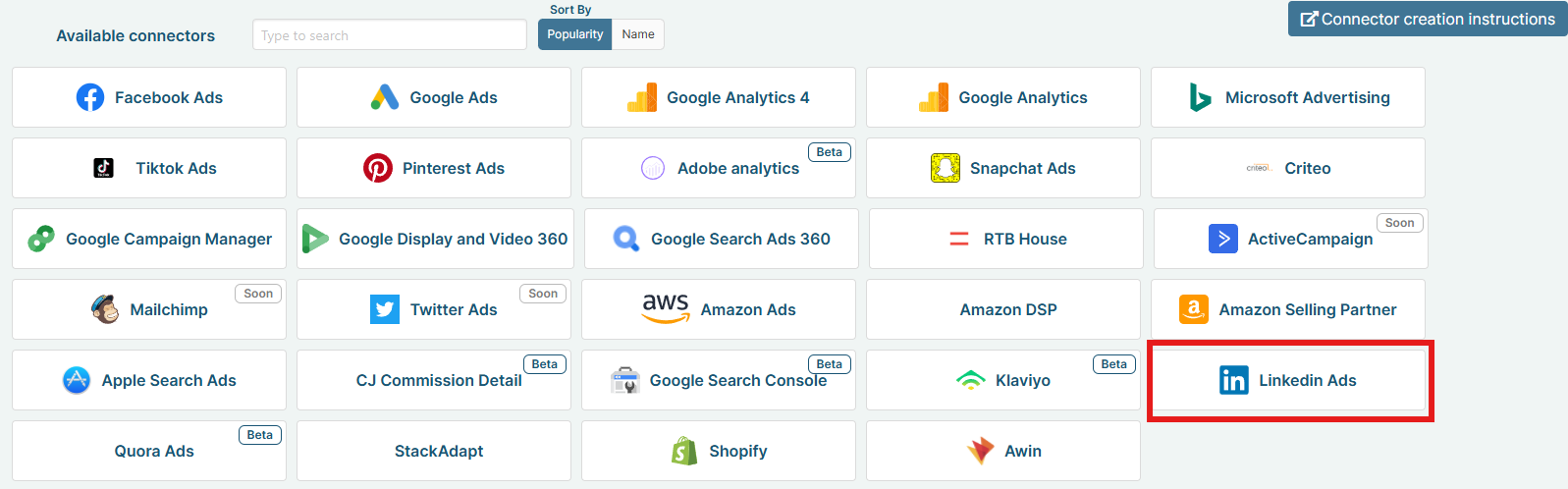
Task: Click the Facebook Ads logo icon
Action: pyautogui.click(x=90, y=97)
